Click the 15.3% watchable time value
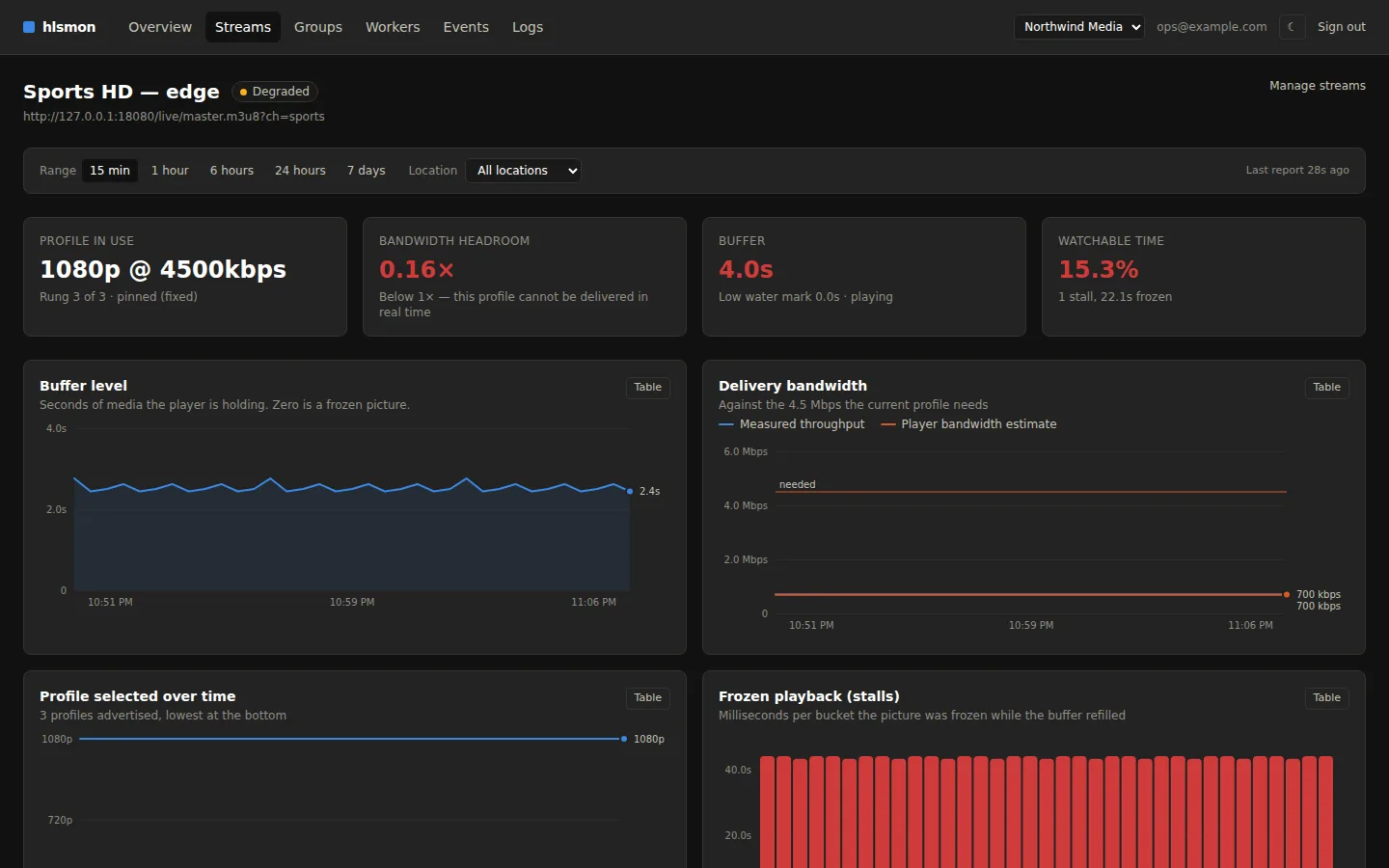 1099,270
